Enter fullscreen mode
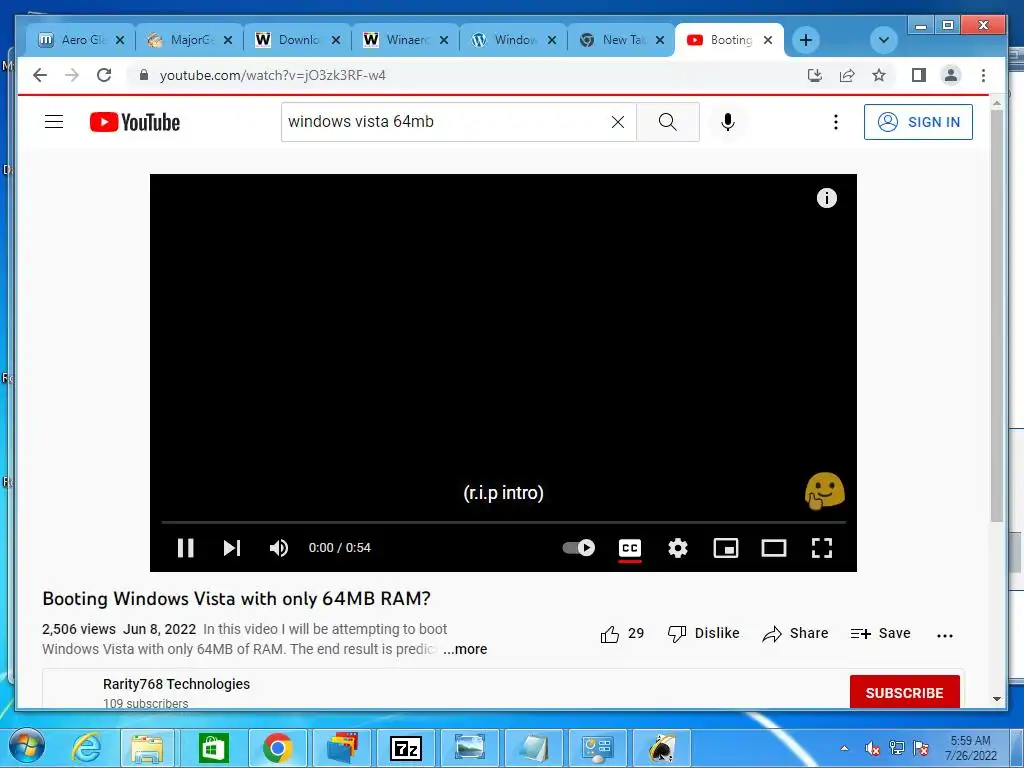Viewport: 1024px width, 768px height. tap(822, 547)
